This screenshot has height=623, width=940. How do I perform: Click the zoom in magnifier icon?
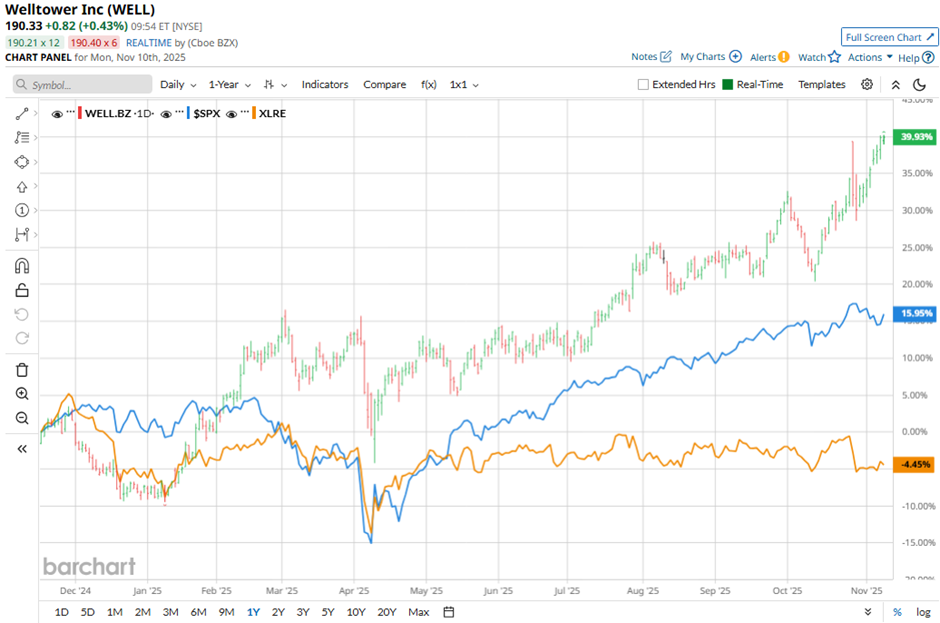pos(22,394)
